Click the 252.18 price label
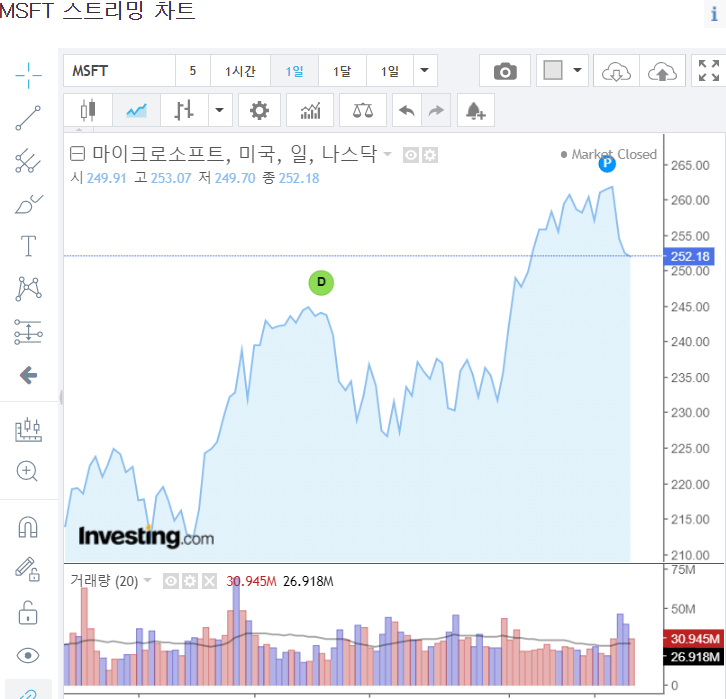726x699 pixels. coord(689,256)
